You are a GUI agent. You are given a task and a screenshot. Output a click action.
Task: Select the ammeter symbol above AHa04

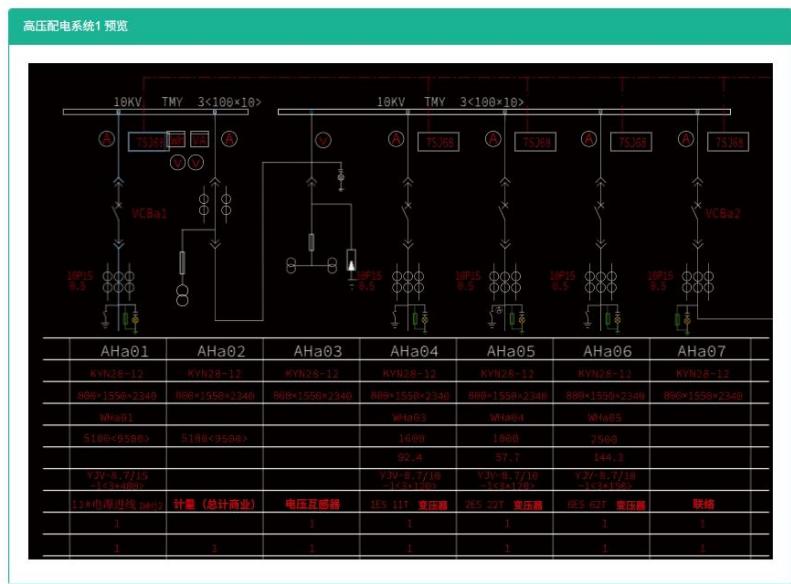pos(396,139)
